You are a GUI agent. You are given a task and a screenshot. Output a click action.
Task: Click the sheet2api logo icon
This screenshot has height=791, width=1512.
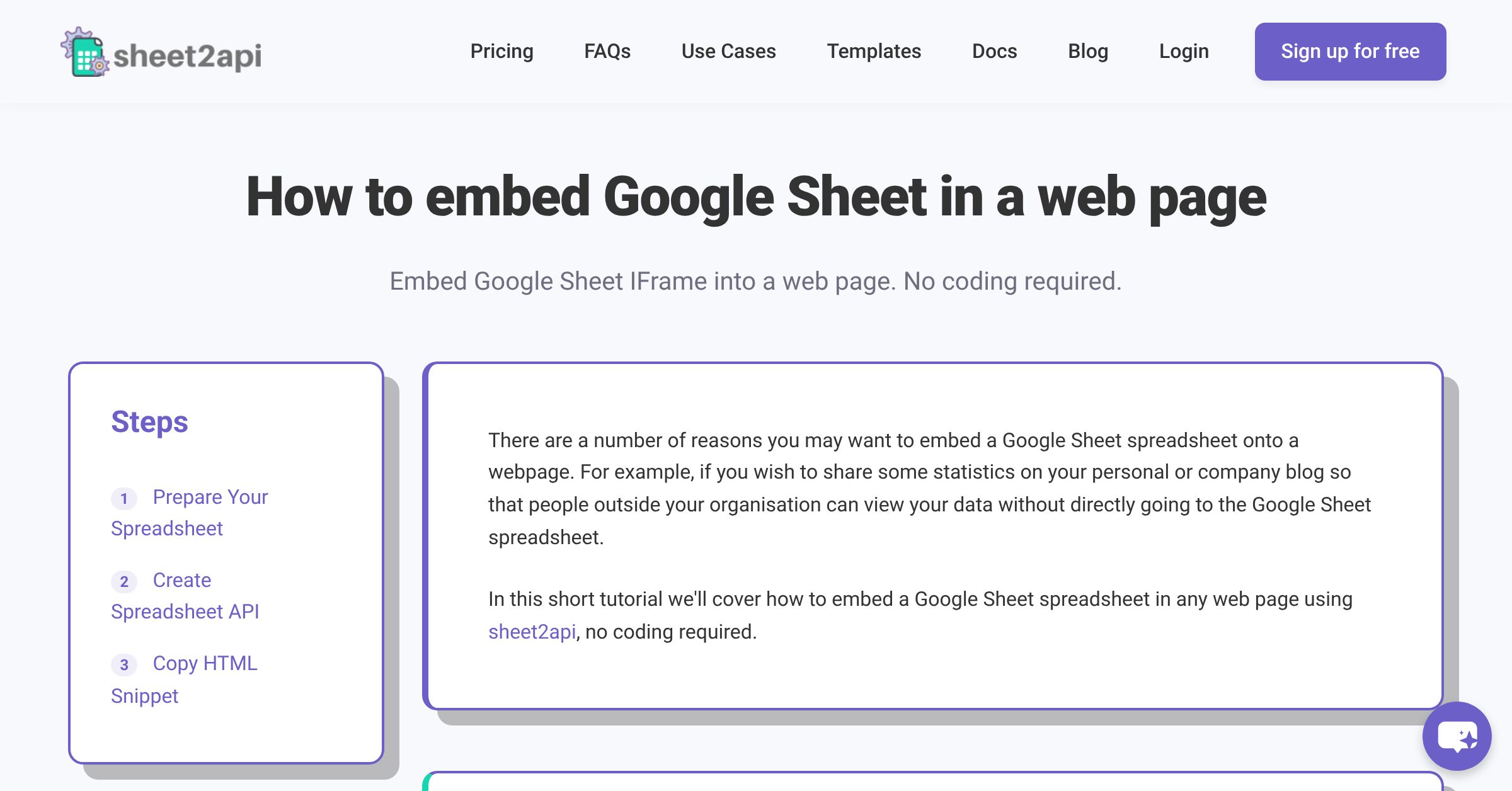tap(85, 52)
